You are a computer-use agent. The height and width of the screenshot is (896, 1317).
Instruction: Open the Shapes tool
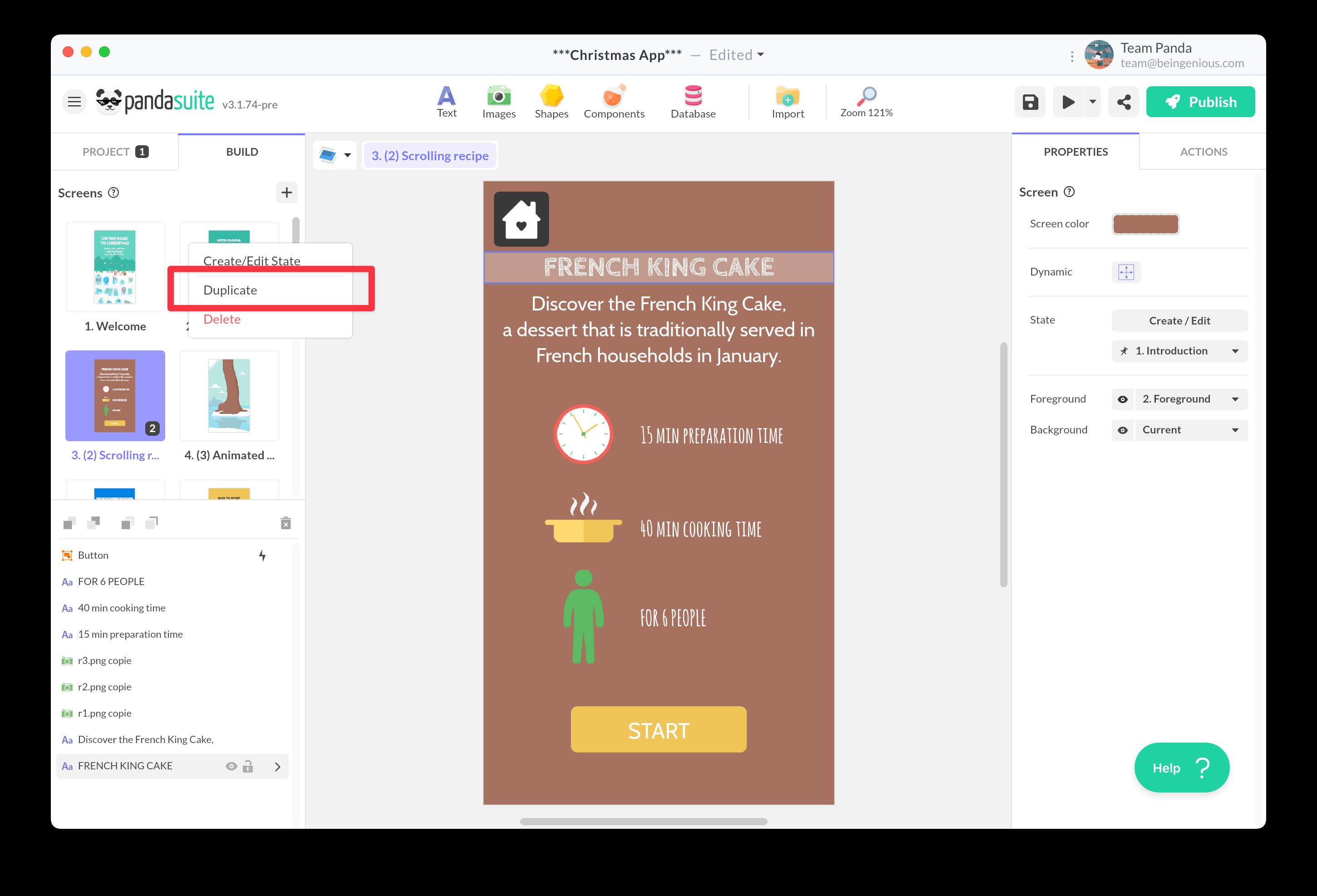pos(551,101)
